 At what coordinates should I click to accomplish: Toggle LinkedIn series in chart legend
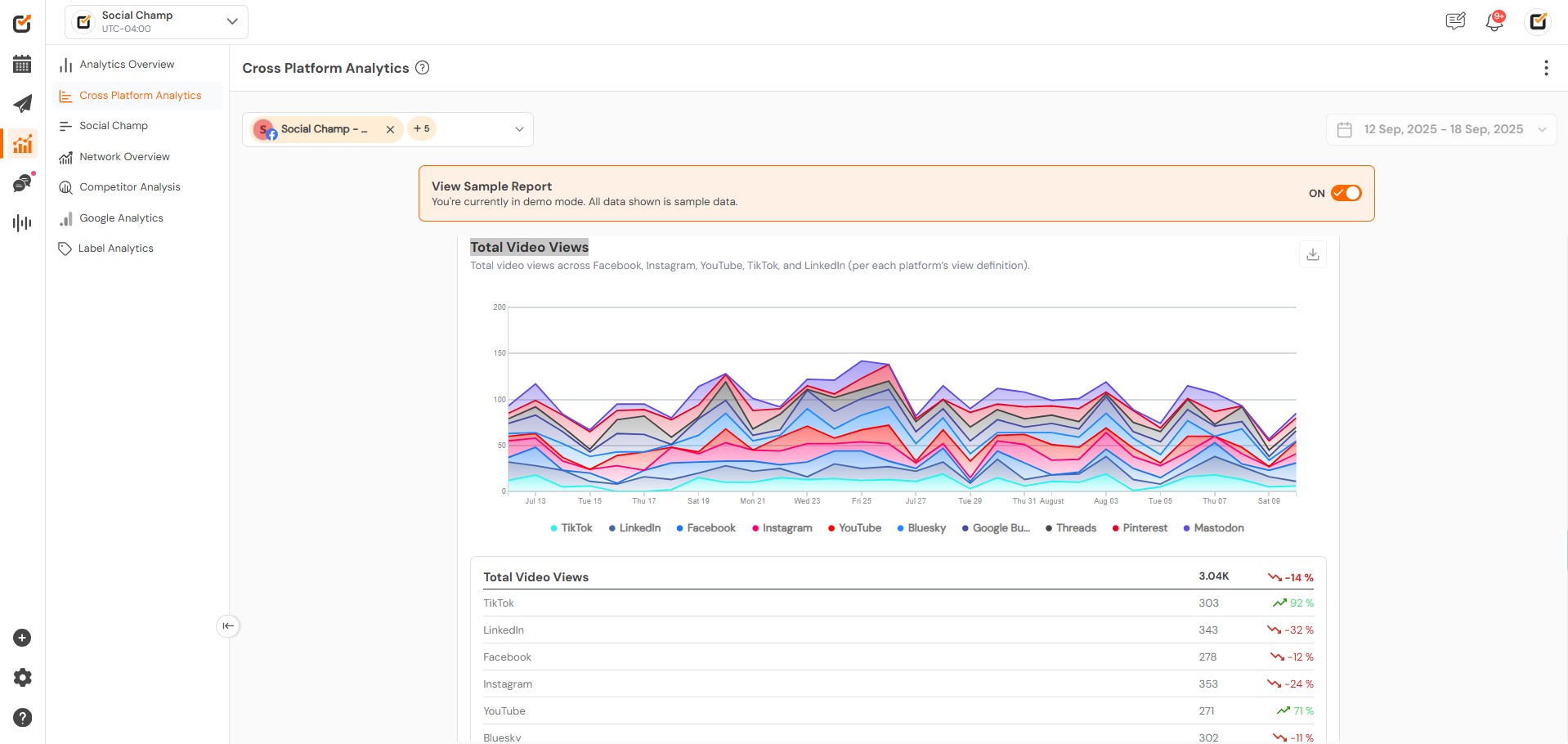pyautogui.click(x=634, y=528)
